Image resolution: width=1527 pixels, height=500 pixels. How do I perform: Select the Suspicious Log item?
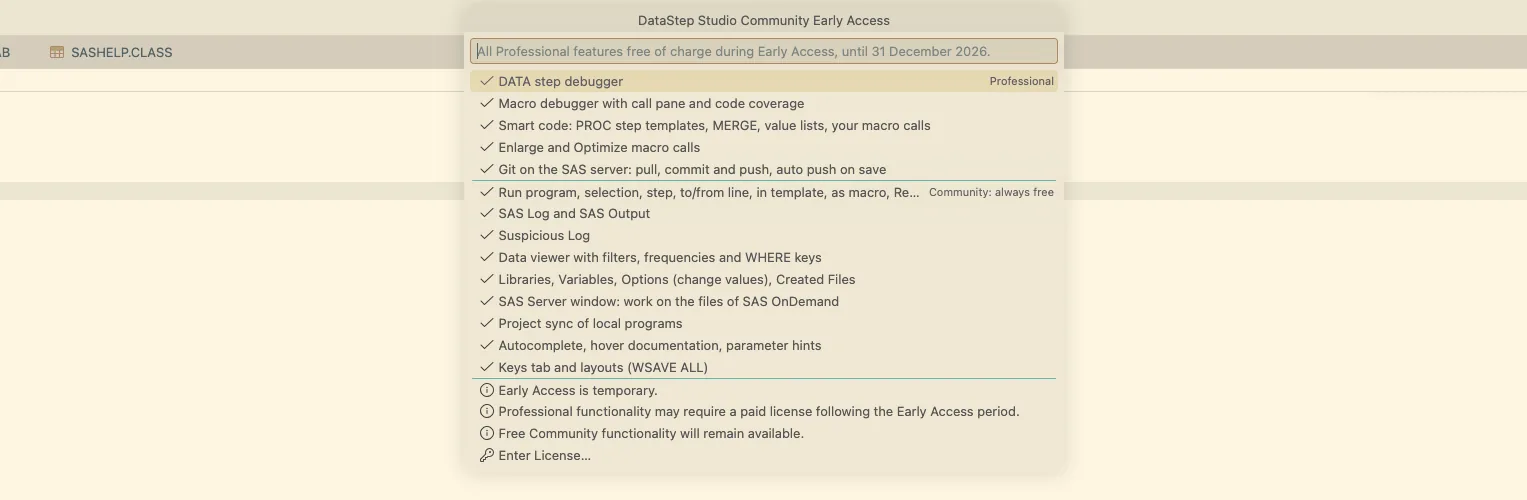pyautogui.click(x=763, y=235)
